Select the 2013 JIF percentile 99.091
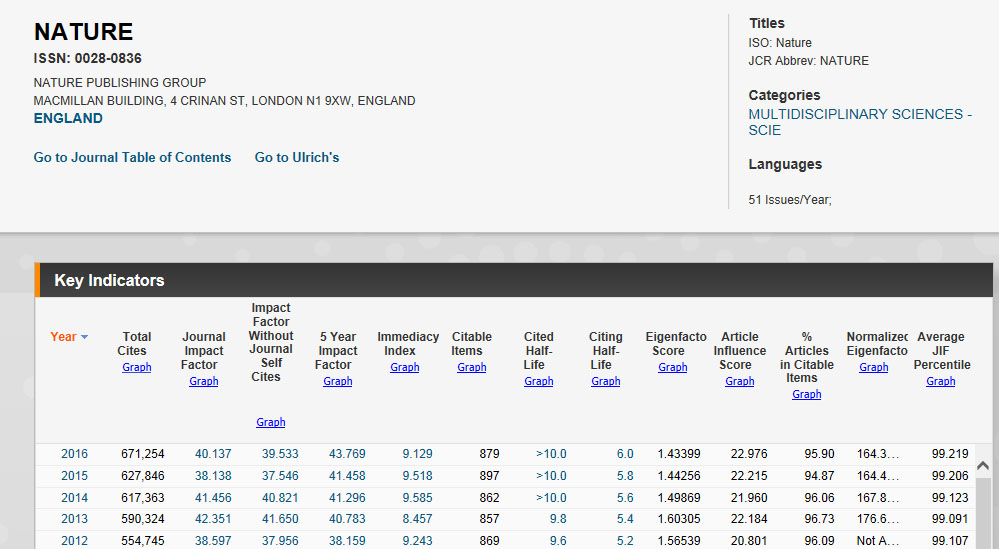Screen dimensions: 999x549 click(x=950, y=519)
